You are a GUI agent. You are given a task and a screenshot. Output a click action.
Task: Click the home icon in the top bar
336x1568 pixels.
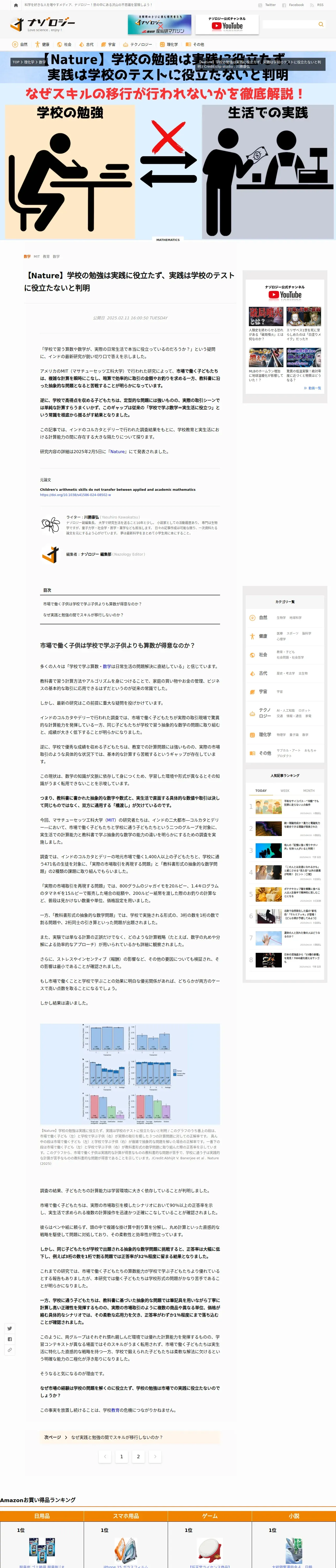[16, 5]
